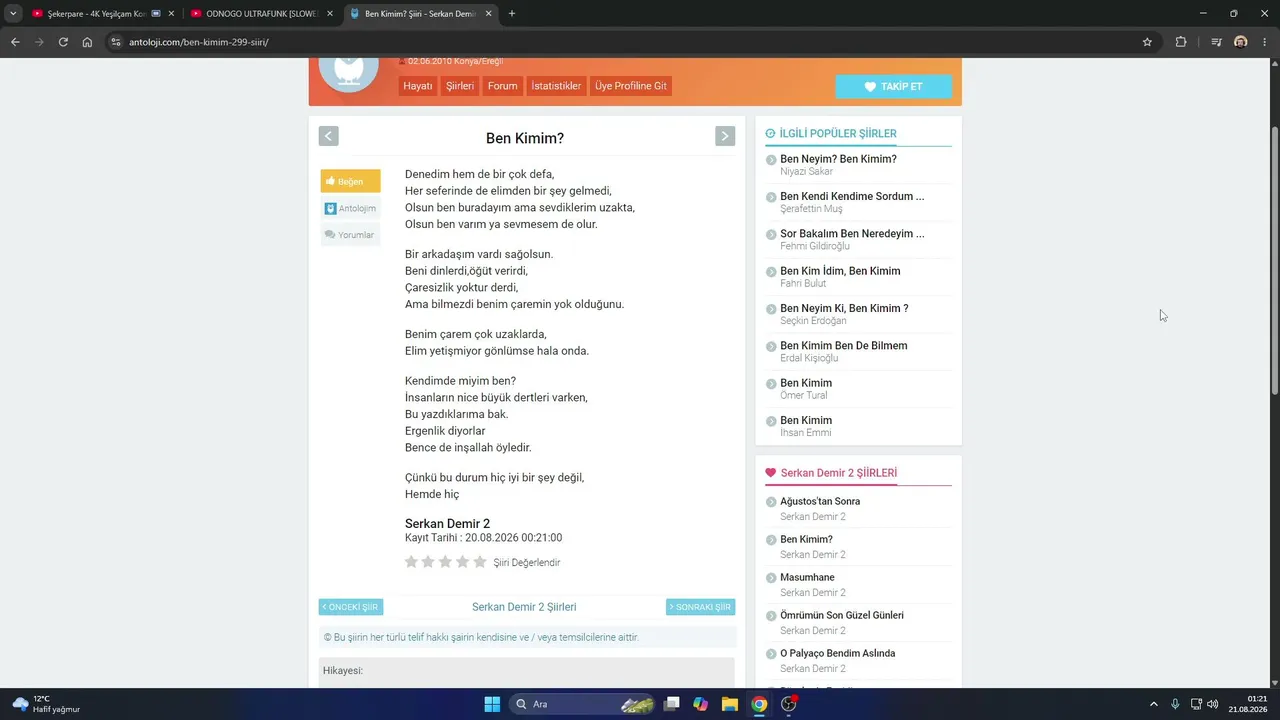Open Ben Kimim by Ömer Tural

click(806, 383)
